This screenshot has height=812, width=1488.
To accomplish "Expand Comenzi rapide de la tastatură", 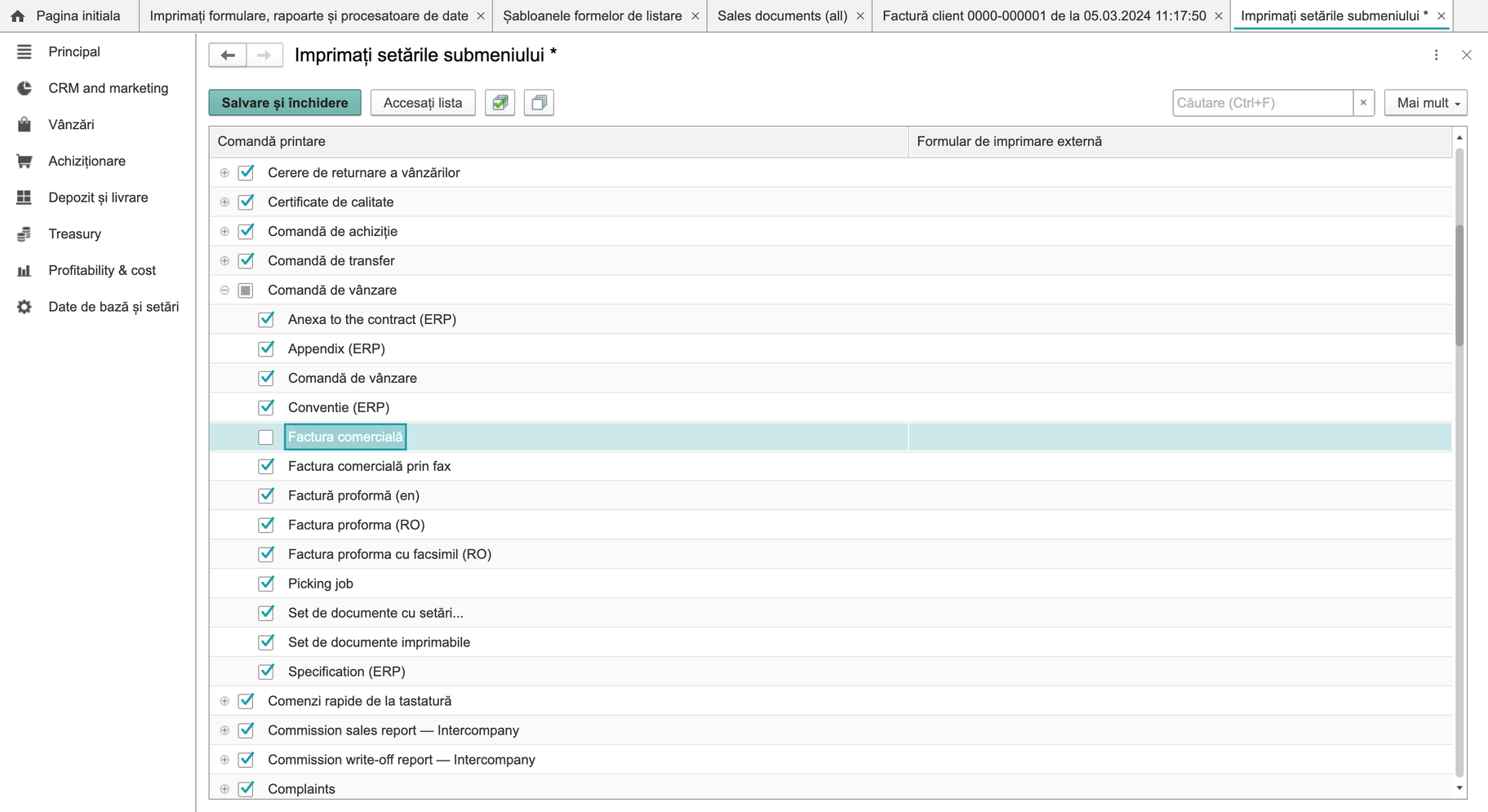I will pos(224,701).
